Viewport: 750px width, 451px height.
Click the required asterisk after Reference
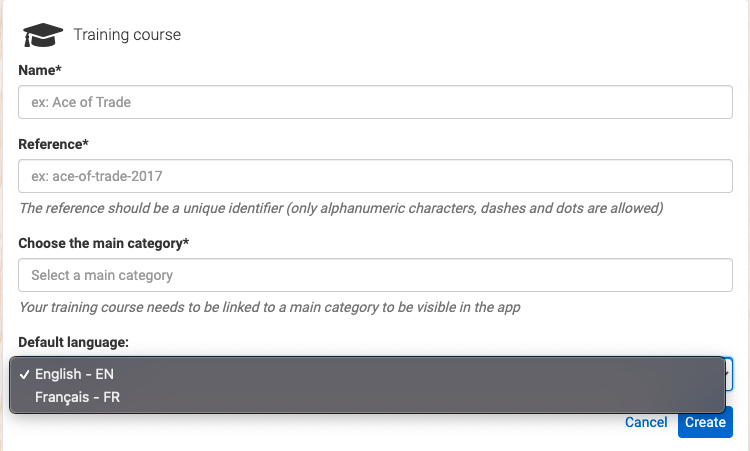click(x=86, y=142)
